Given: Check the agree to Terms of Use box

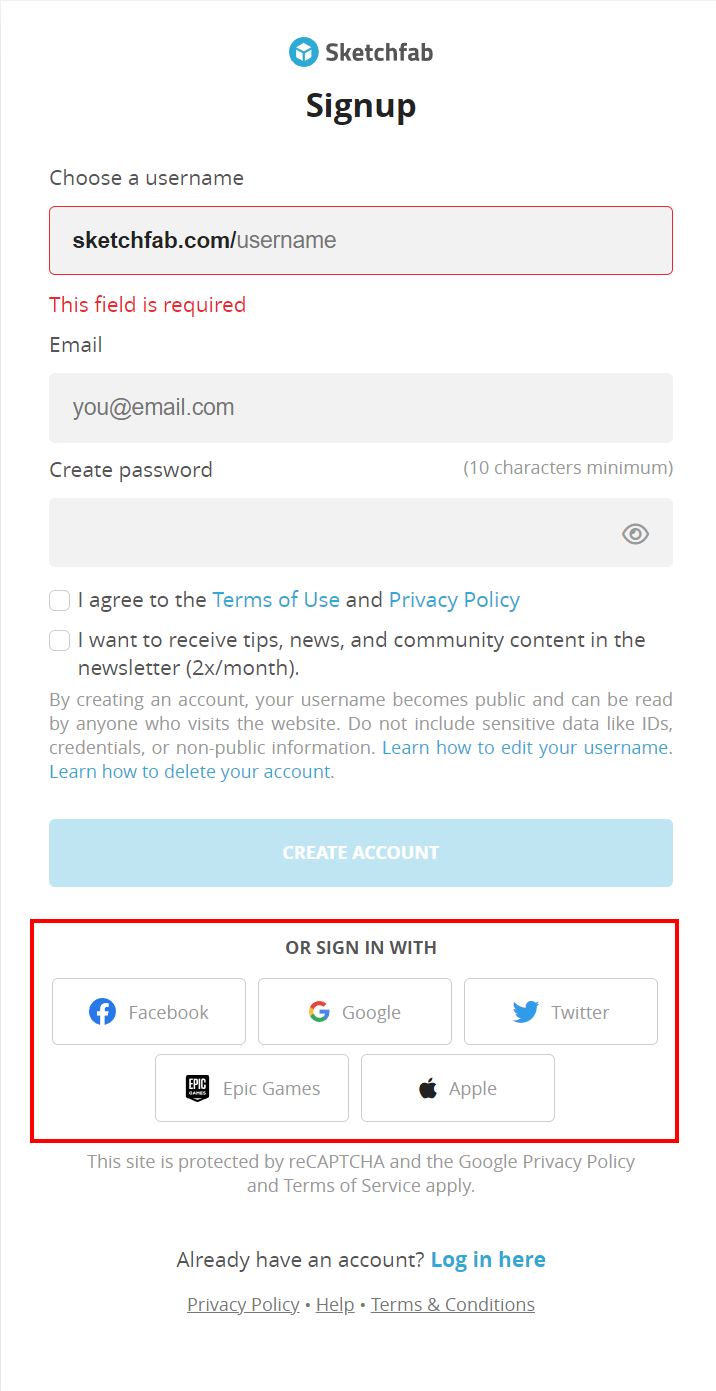Looking at the screenshot, I should [x=60, y=600].
